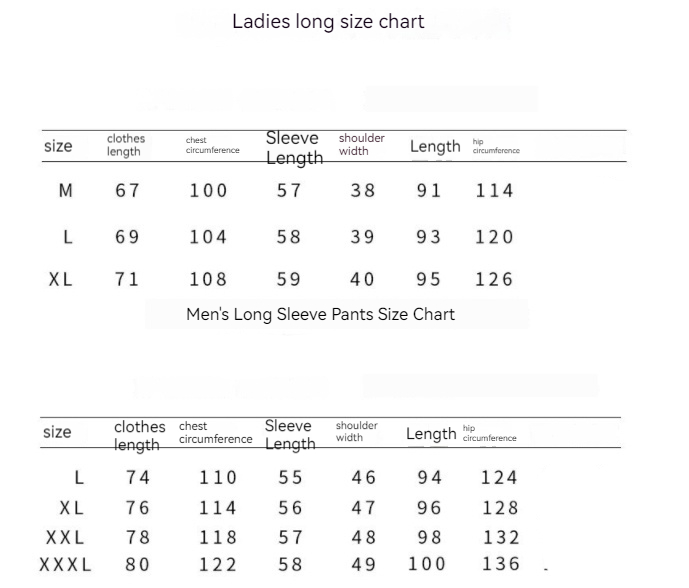Click the XXXL size row label
This screenshot has width=689, height=588.
pos(66,564)
